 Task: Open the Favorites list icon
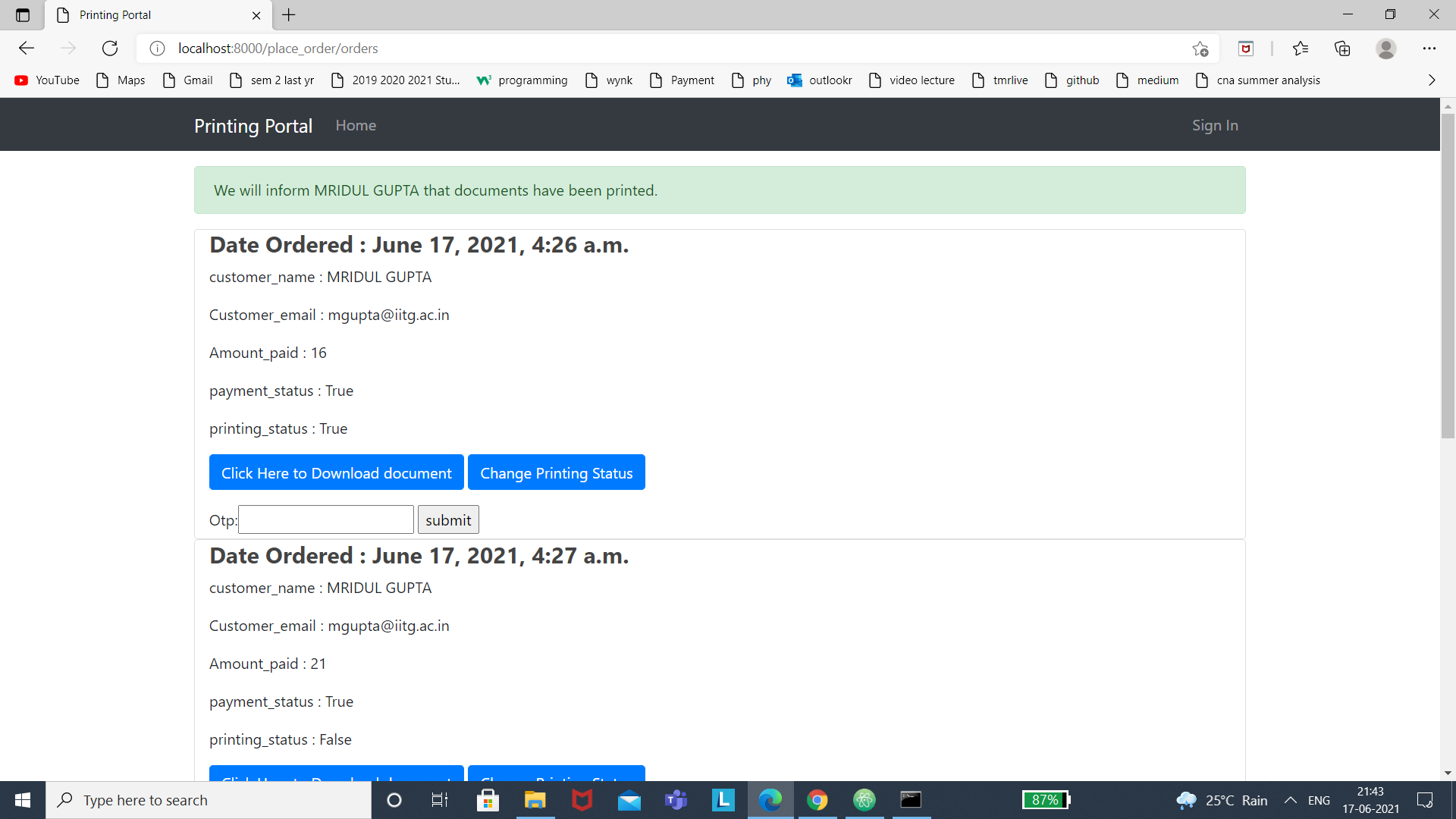coord(1301,49)
